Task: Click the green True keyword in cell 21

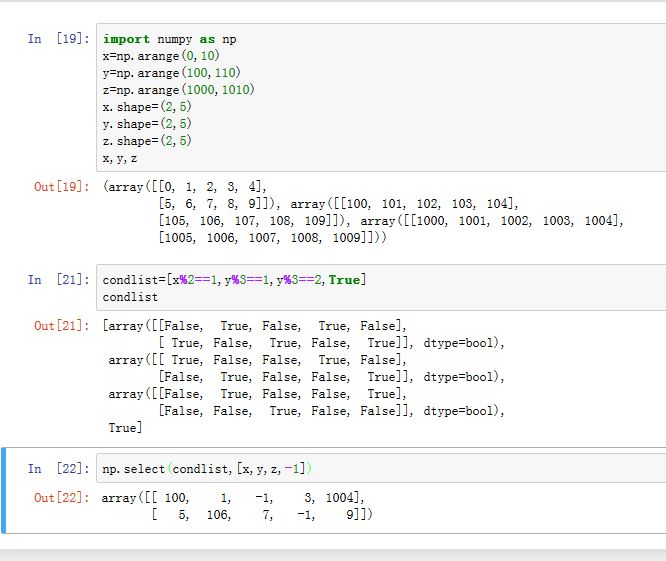Action: (x=344, y=280)
